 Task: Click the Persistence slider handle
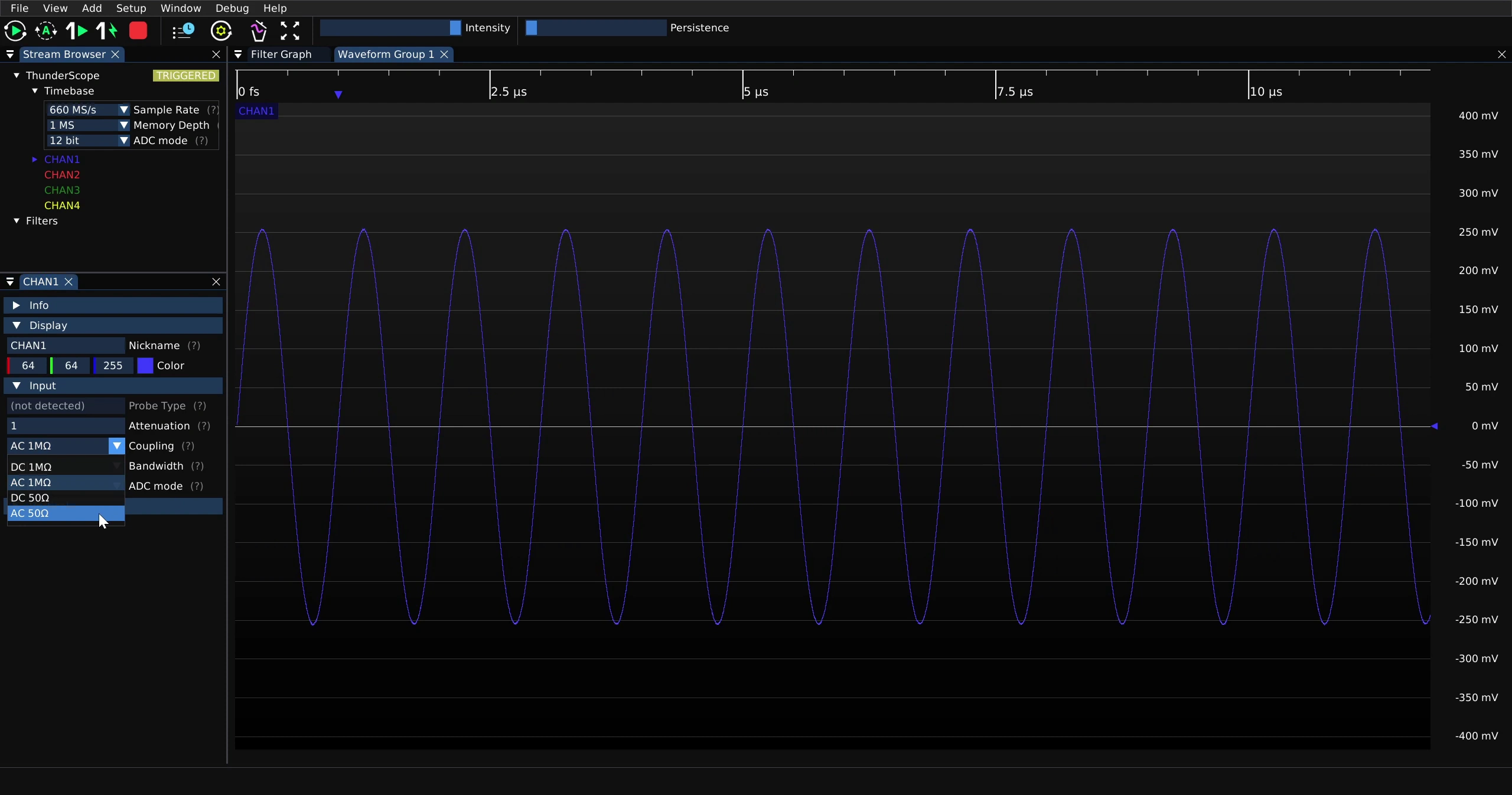coord(532,28)
